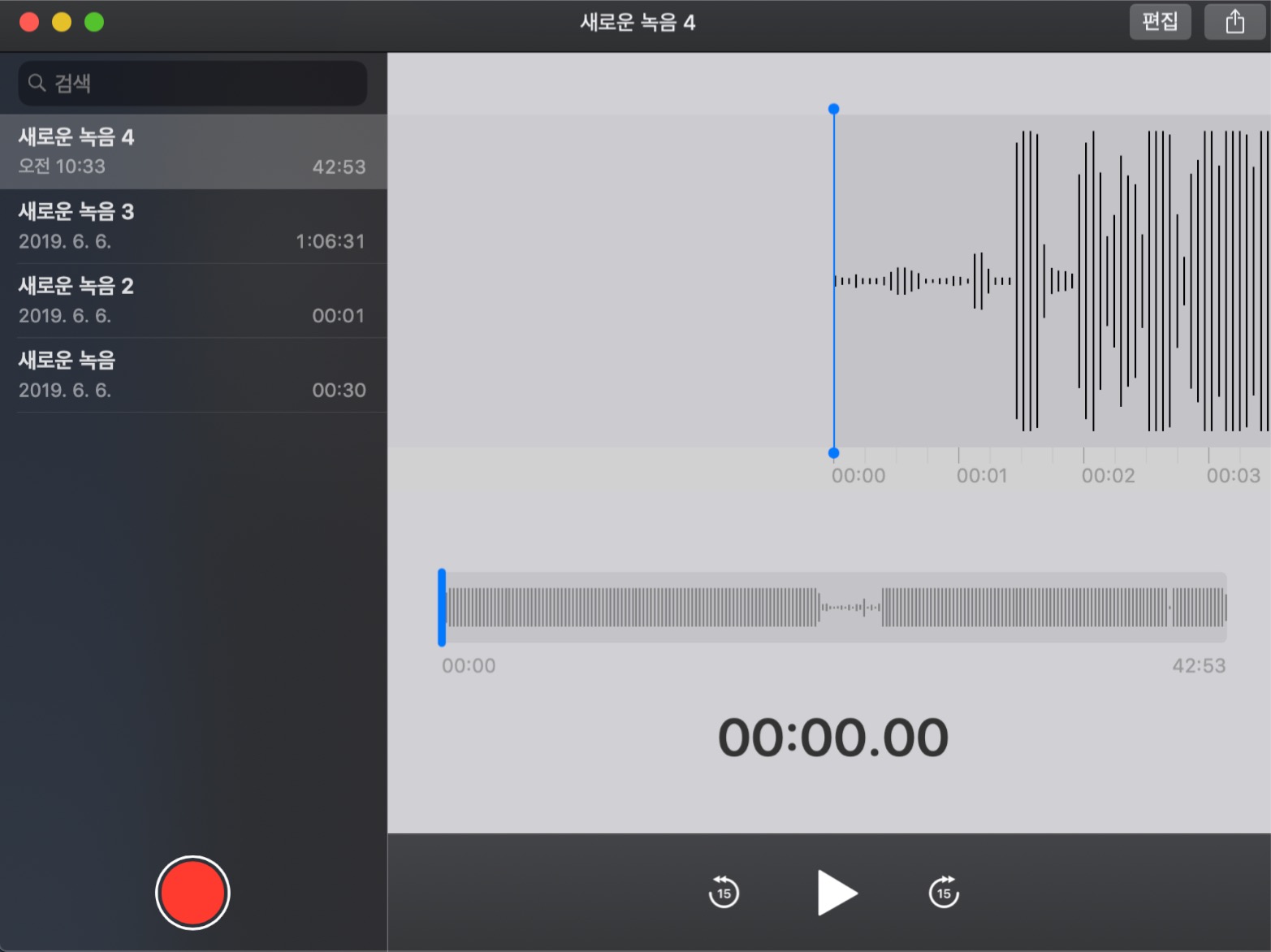Skip back 15 seconds
The image size is (1271, 952).
click(724, 892)
